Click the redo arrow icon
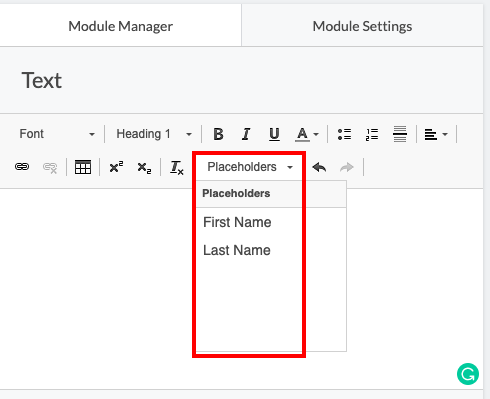Image resolution: width=490 pixels, height=399 pixels. point(347,167)
